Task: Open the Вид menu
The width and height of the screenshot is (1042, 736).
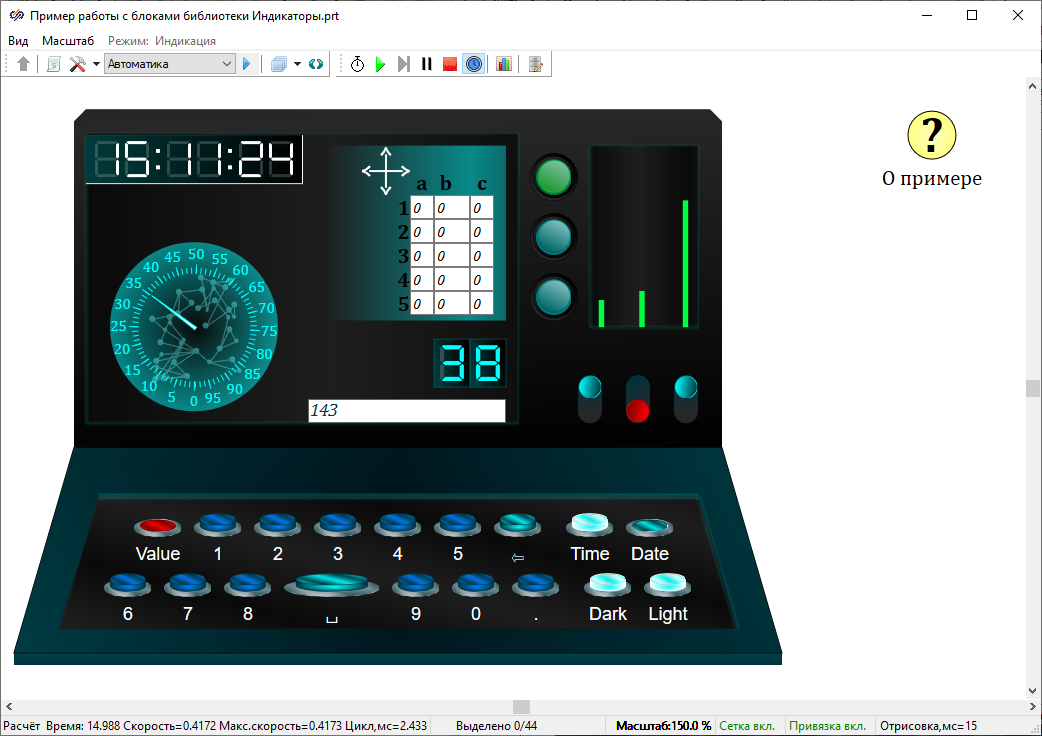Action: pos(18,41)
